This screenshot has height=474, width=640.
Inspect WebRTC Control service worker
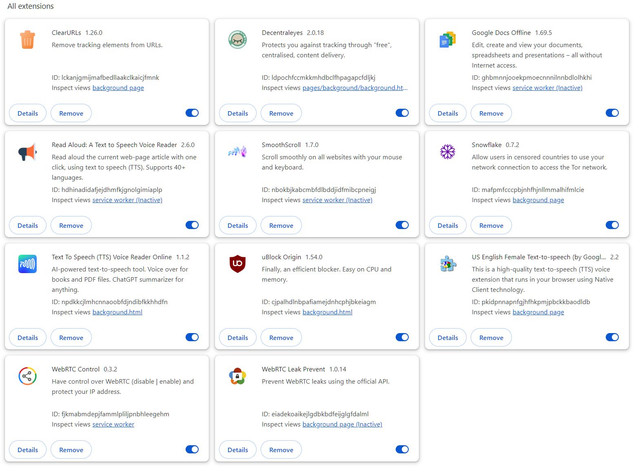coord(113,425)
